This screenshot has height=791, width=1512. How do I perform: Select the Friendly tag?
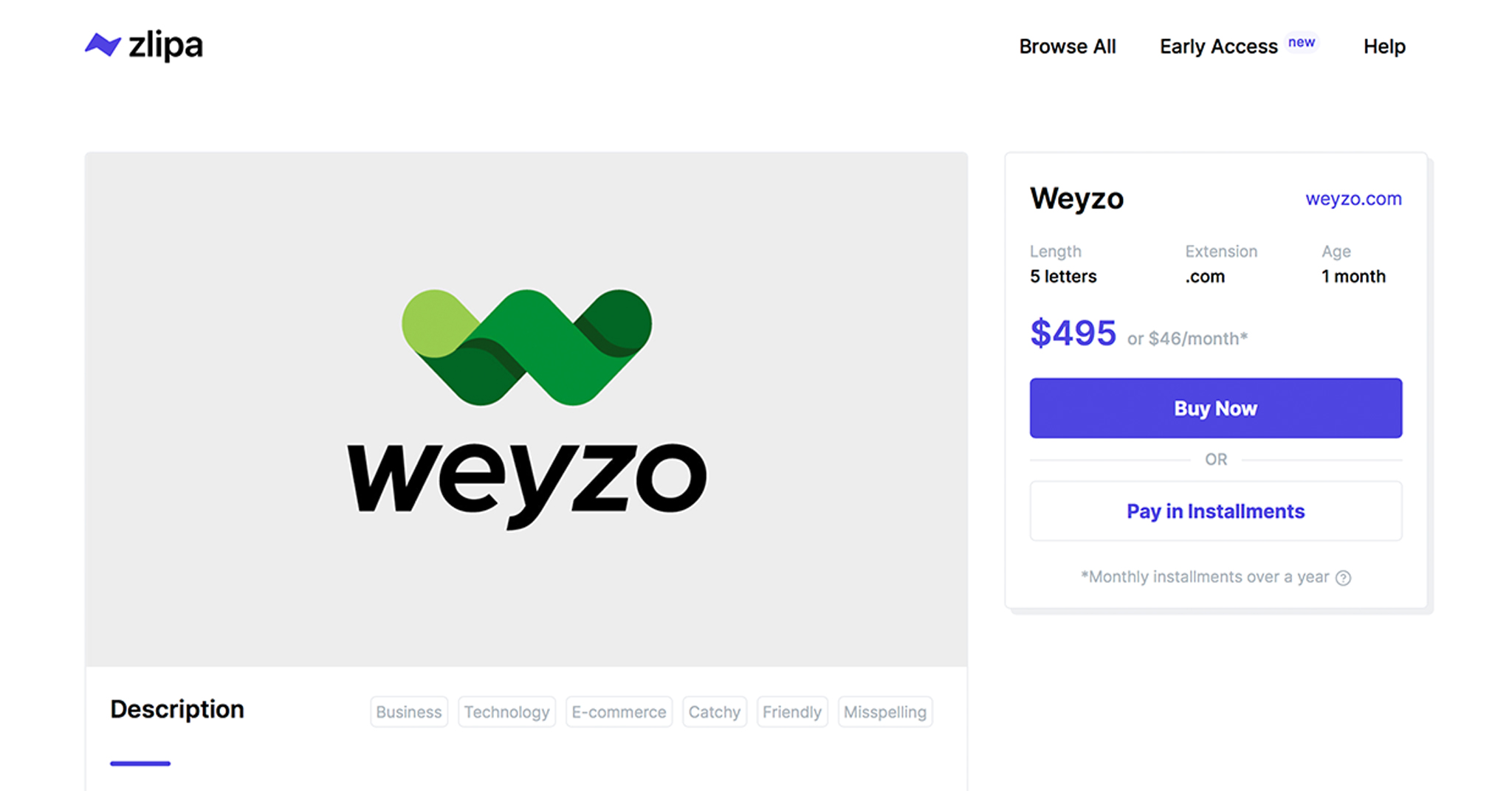pyautogui.click(x=791, y=712)
